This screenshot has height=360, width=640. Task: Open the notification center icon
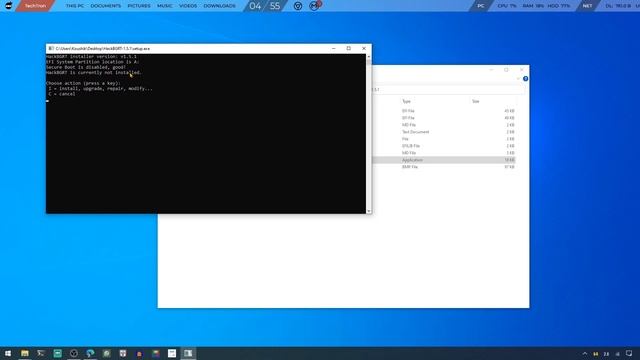tap(629, 353)
